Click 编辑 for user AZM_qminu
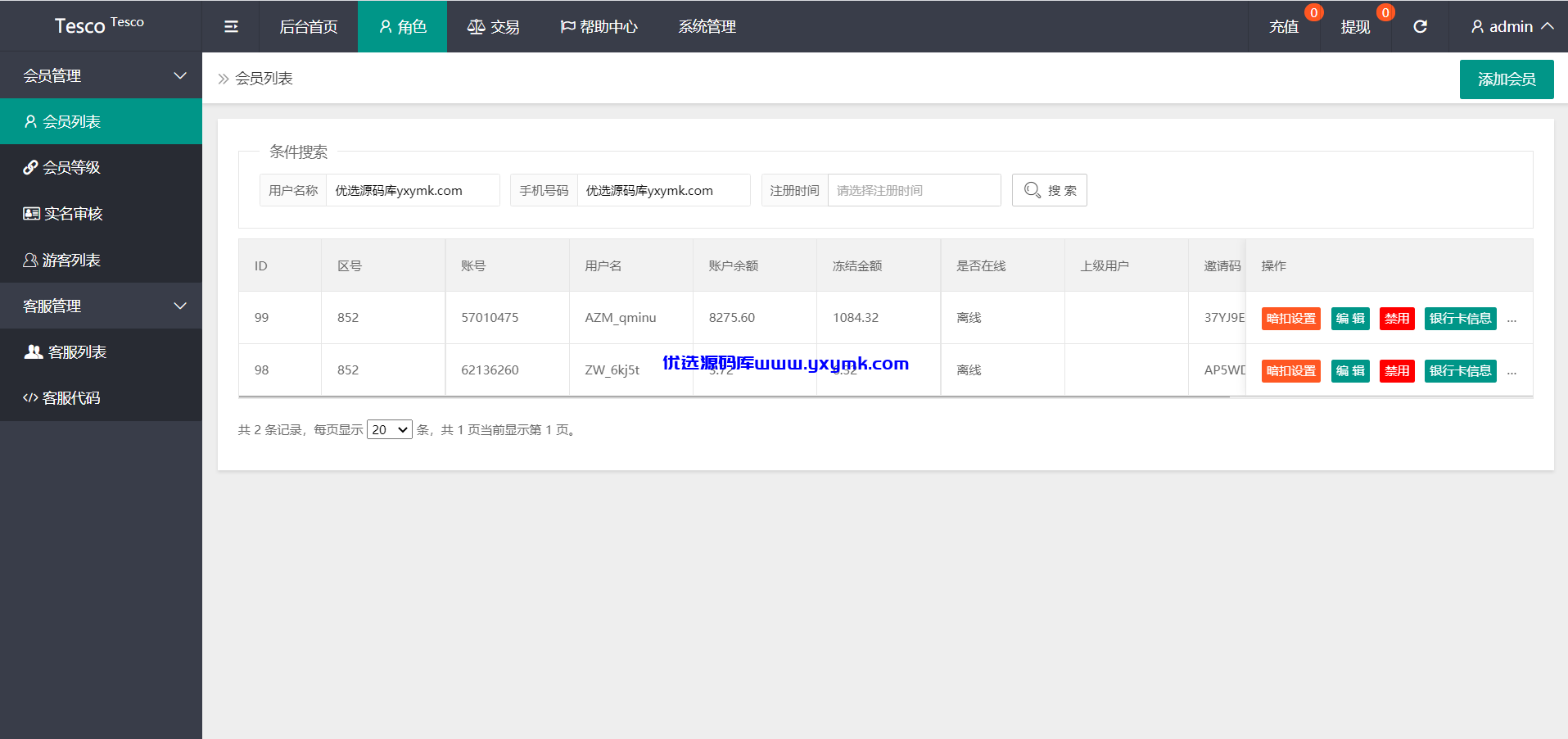The width and height of the screenshot is (1568, 739). 1350,319
